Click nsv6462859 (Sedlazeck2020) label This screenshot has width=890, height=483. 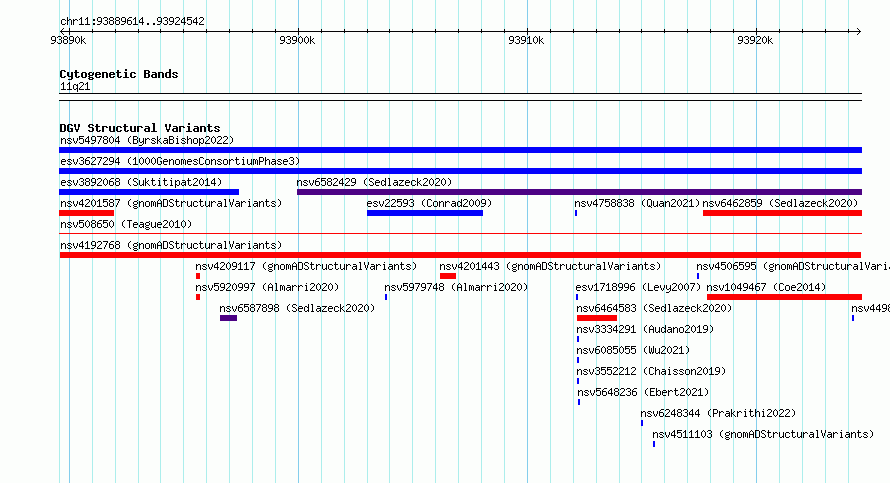click(x=780, y=203)
